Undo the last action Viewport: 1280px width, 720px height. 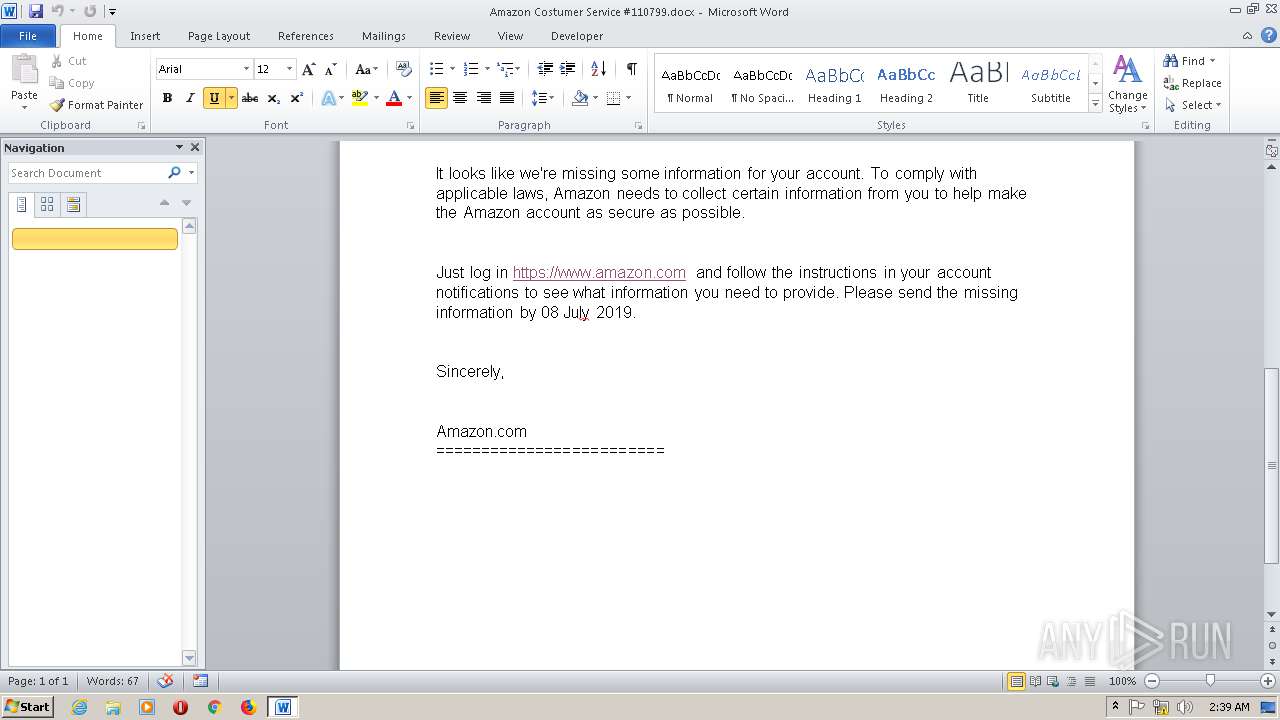pyautogui.click(x=58, y=11)
